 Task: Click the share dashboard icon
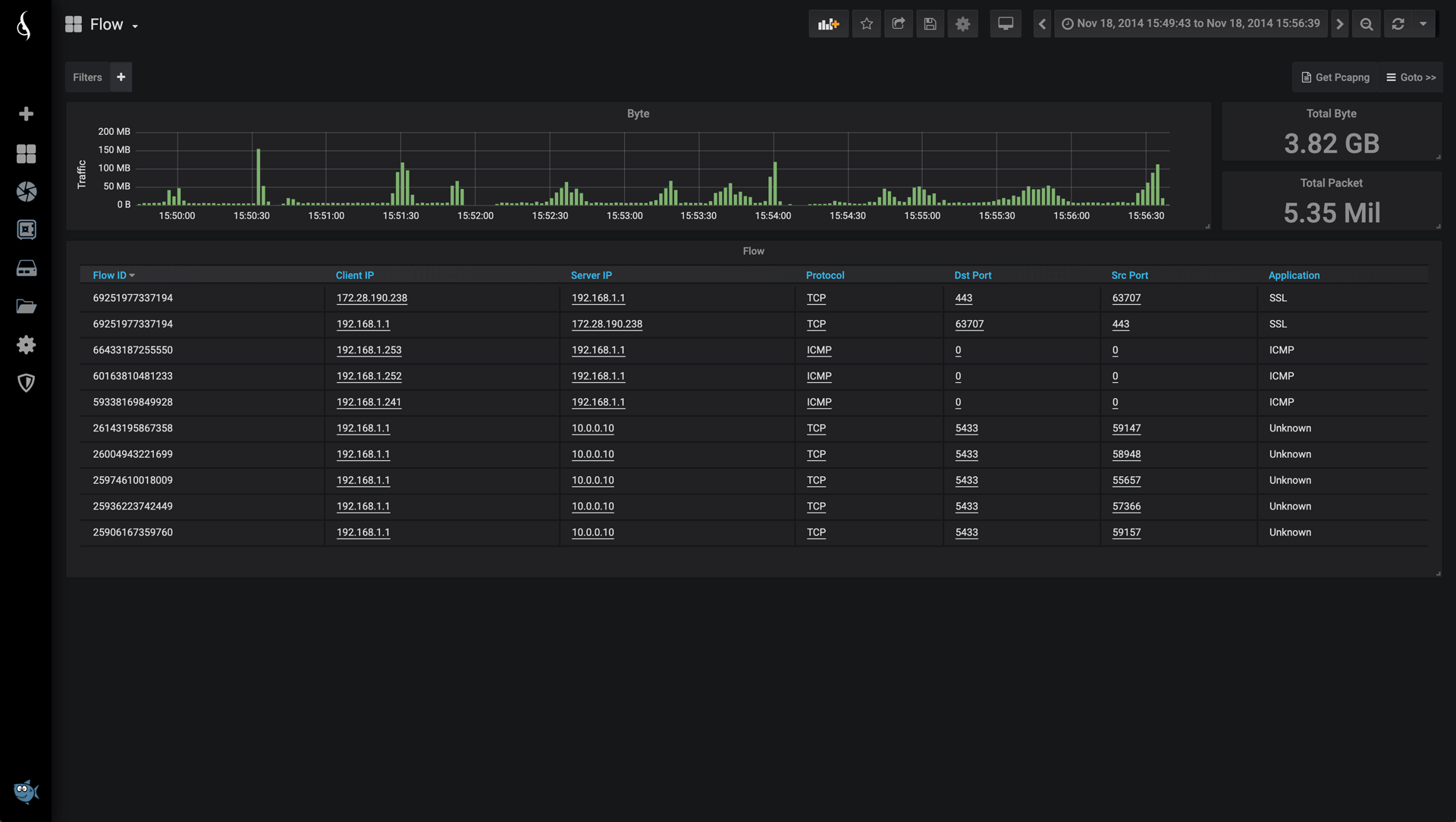(x=899, y=24)
